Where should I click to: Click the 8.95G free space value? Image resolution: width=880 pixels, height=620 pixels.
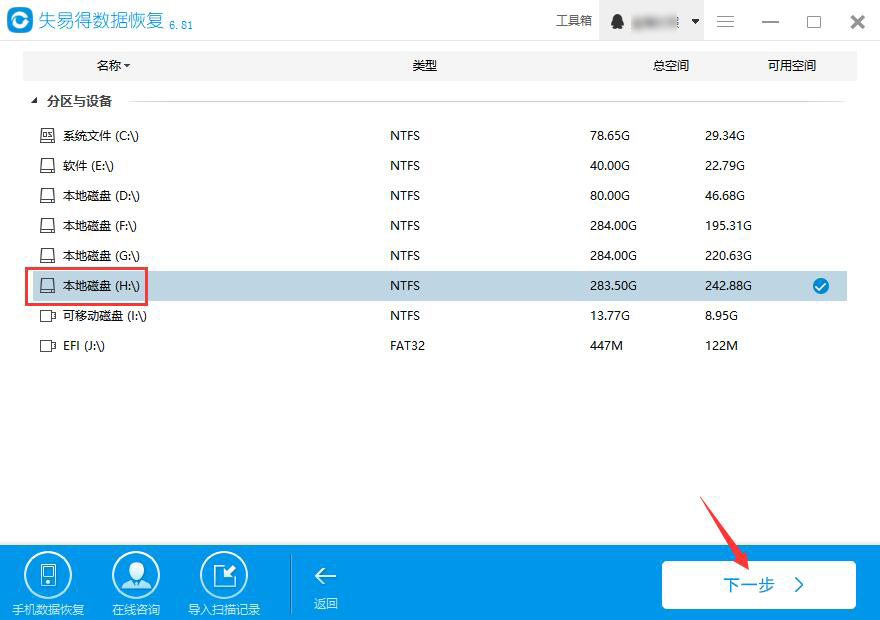(721, 316)
